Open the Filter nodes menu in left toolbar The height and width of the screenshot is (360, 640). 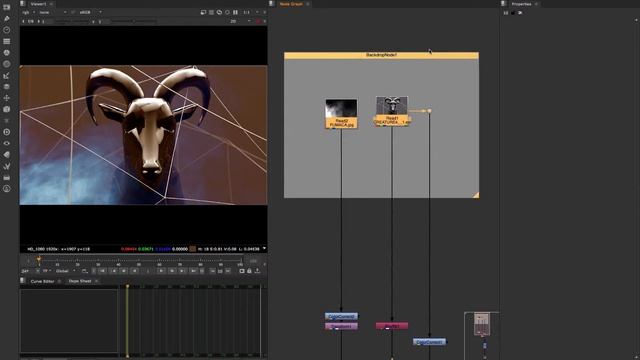coord(7,64)
